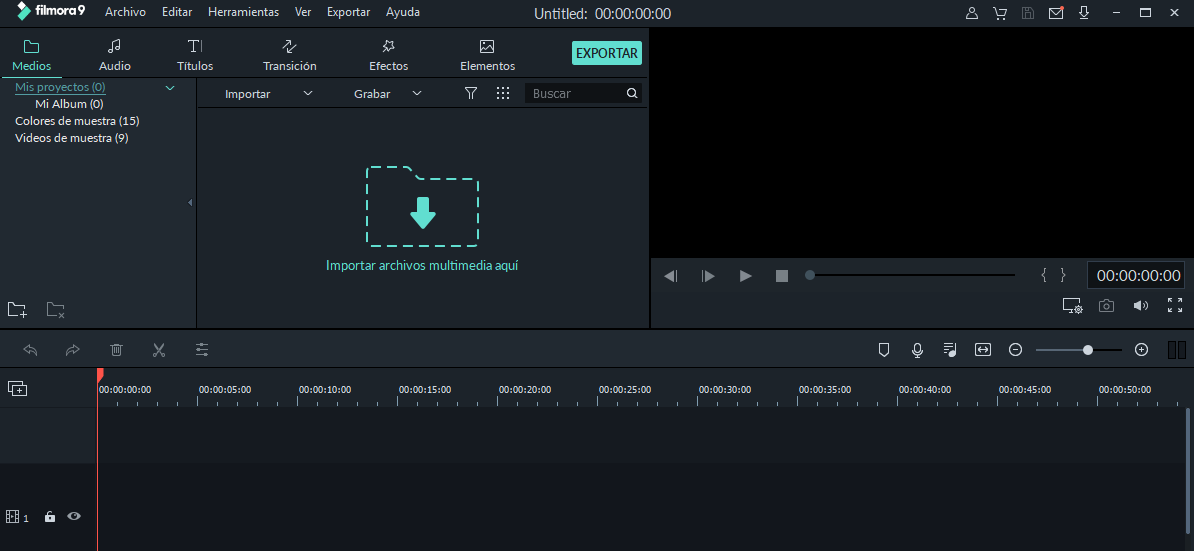Open the user account icon
1194x551 pixels.
tap(972, 13)
